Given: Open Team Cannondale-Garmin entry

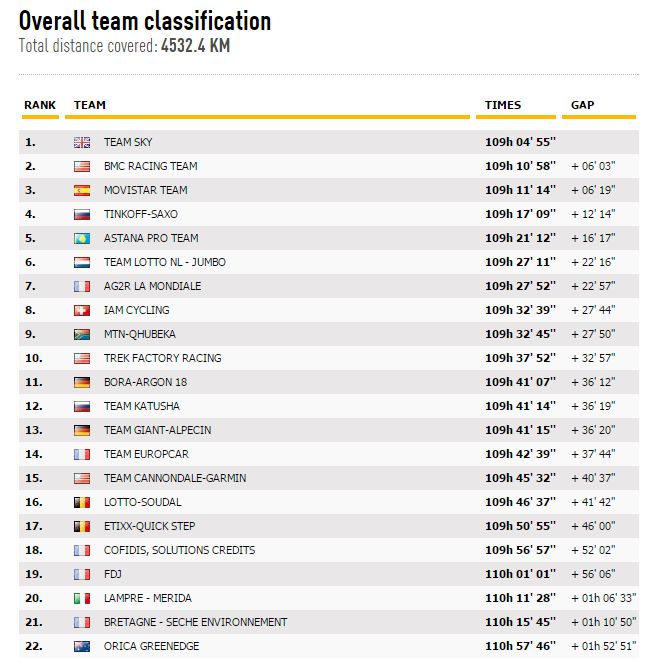Looking at the screenshot, I should 175,479.
